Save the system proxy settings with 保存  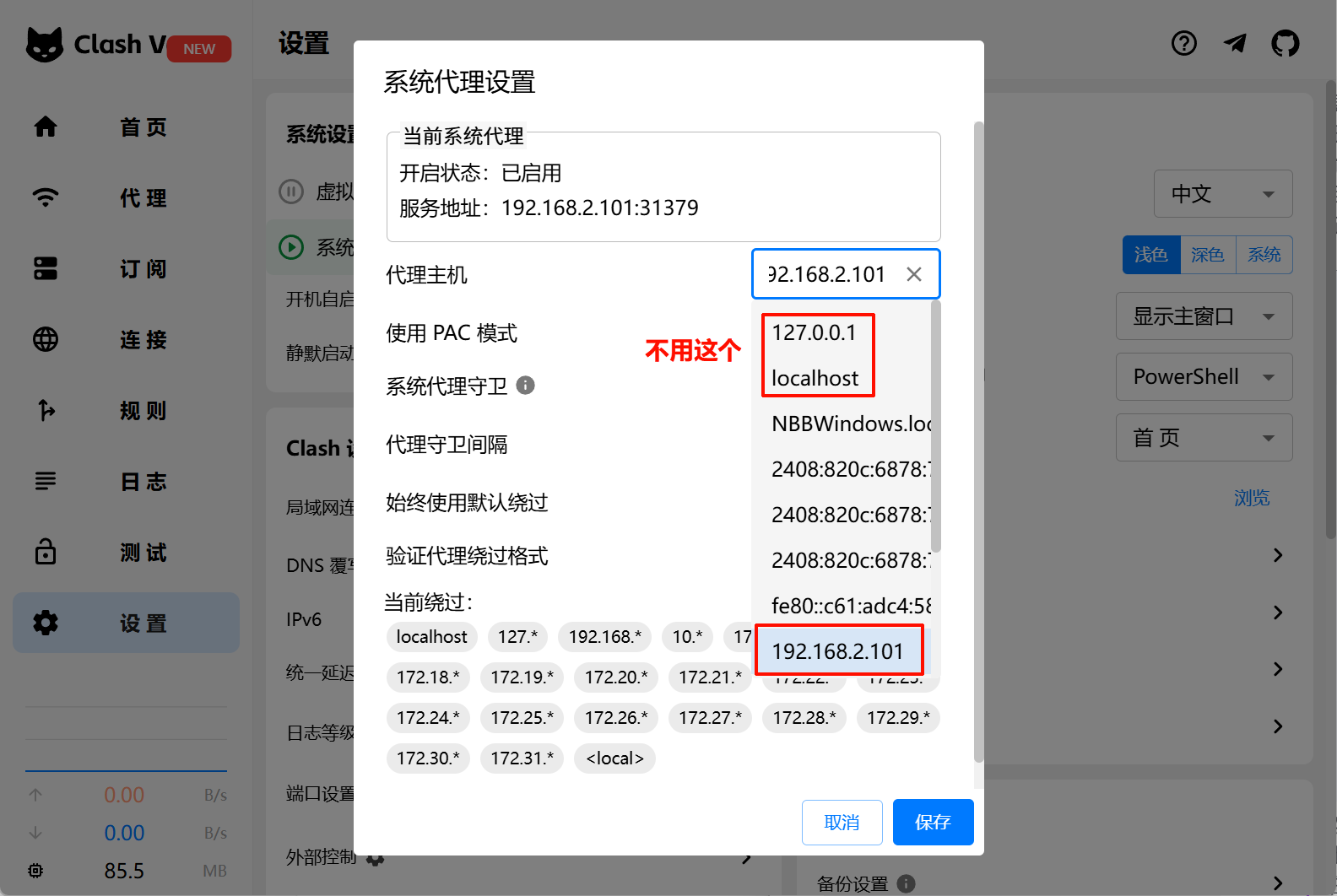click(x=933, y=823)
